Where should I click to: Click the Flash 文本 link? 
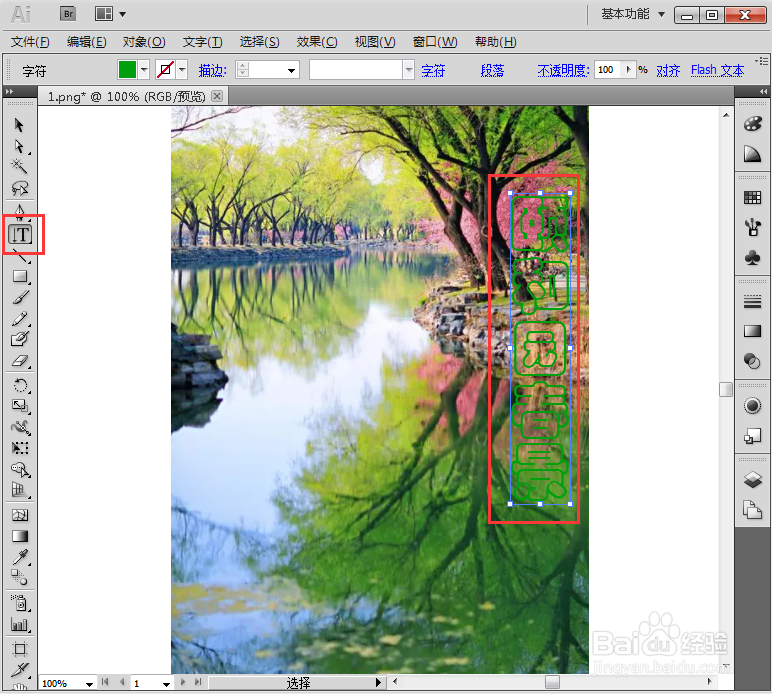(717, 70)
